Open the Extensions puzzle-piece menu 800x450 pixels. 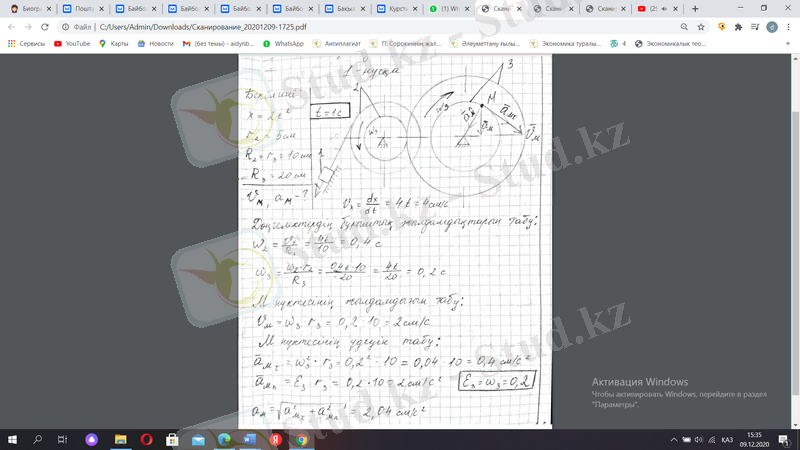tap(738, 27)
